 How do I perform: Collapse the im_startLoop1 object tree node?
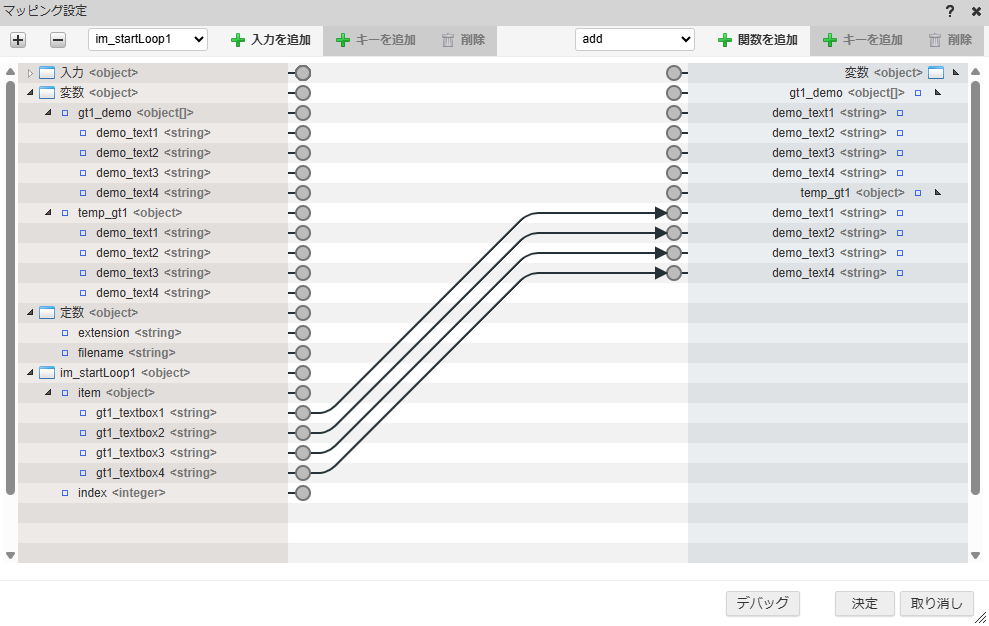[30, 373]
